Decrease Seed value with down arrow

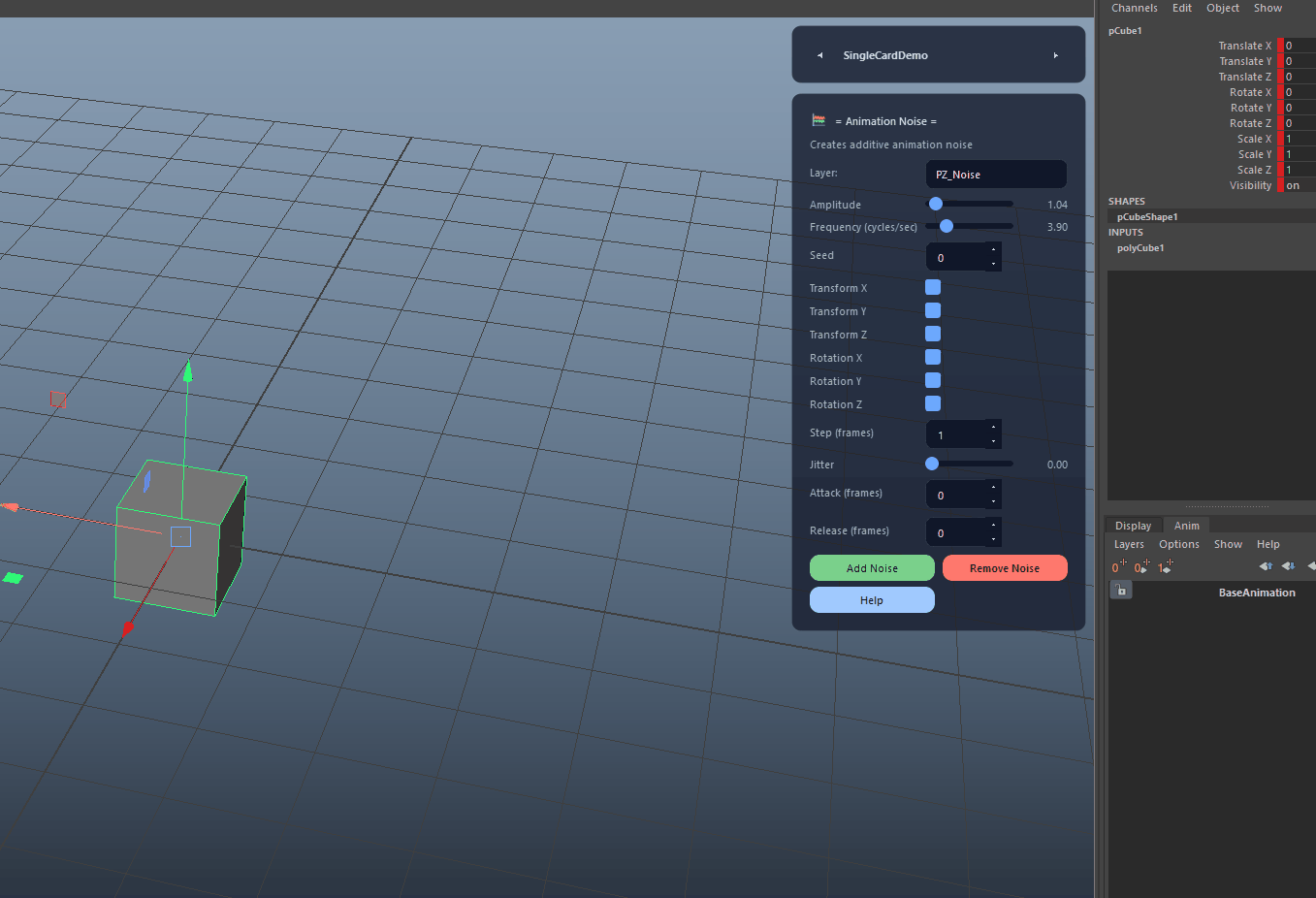[993, 264]
